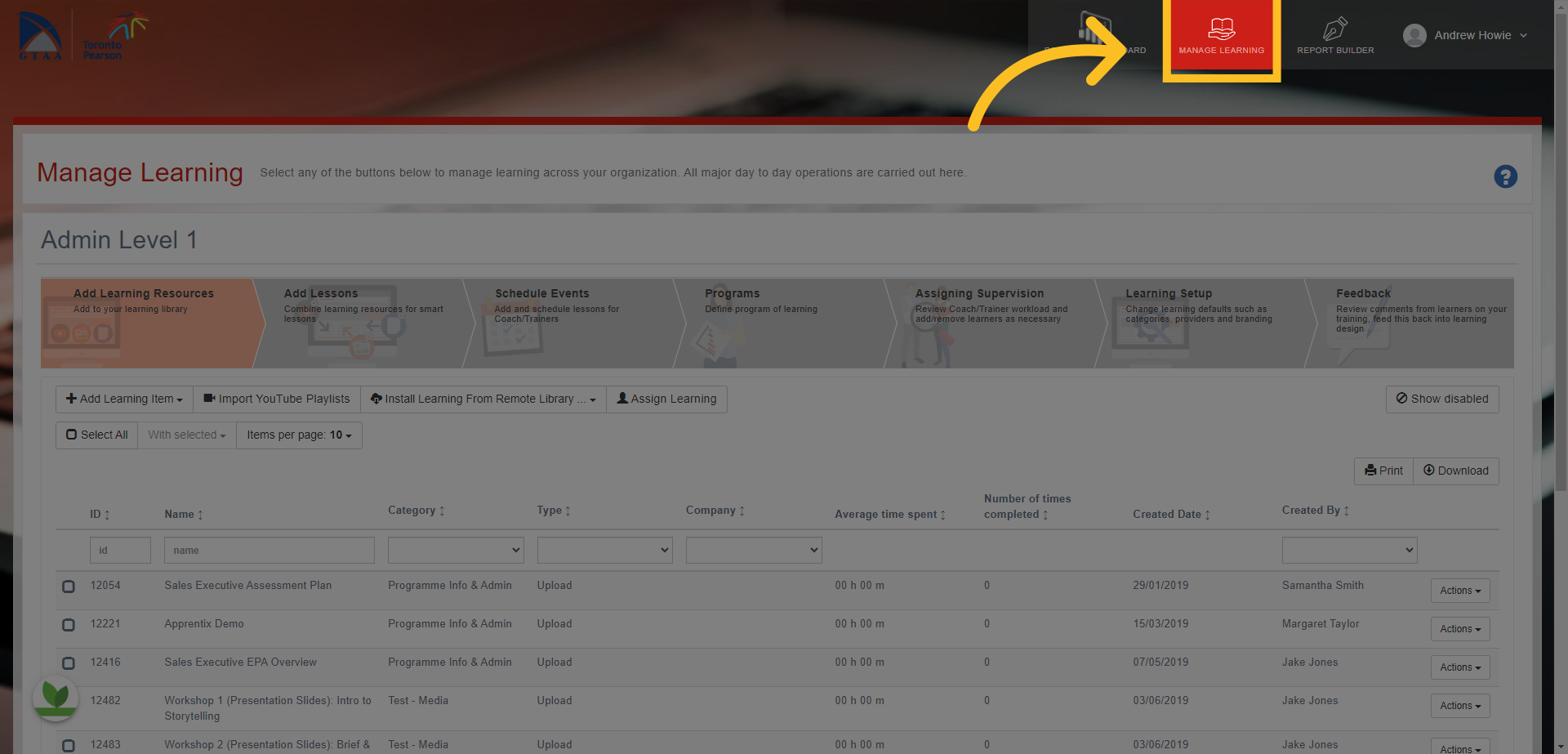Viewport: 1568px width, 754px height.
Task: Sort by Number of times completed
Action: 1045,515
